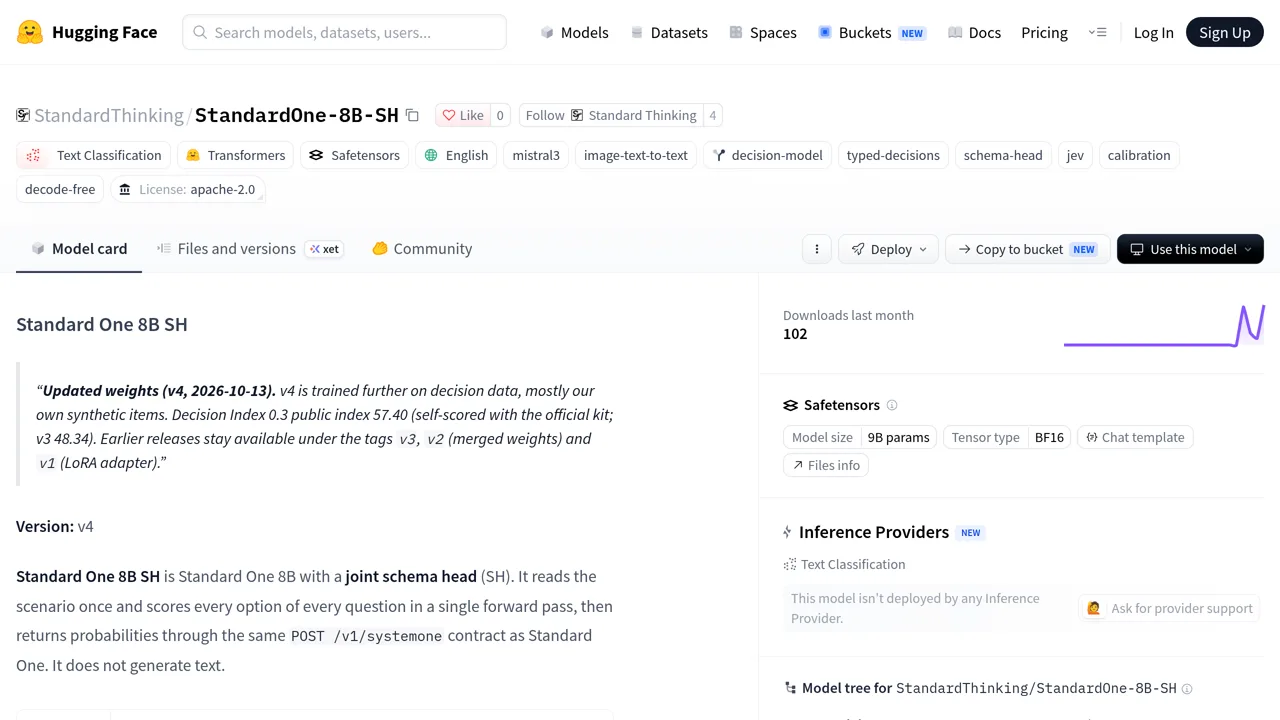Click the image-text-to-text tag
The image size is (1280, 720).
point(636,155)
